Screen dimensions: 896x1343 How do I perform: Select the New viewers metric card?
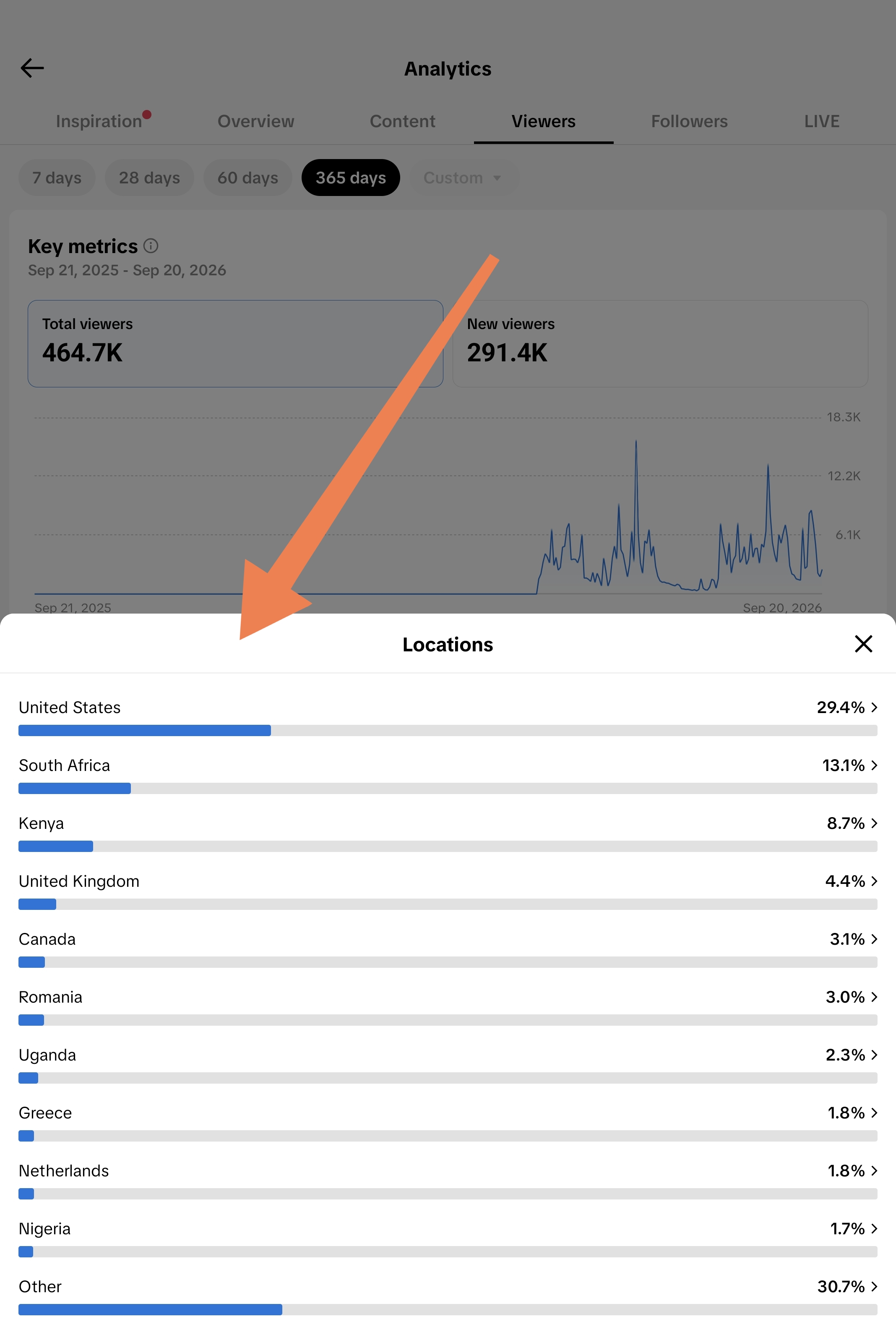tap(660, 344)
